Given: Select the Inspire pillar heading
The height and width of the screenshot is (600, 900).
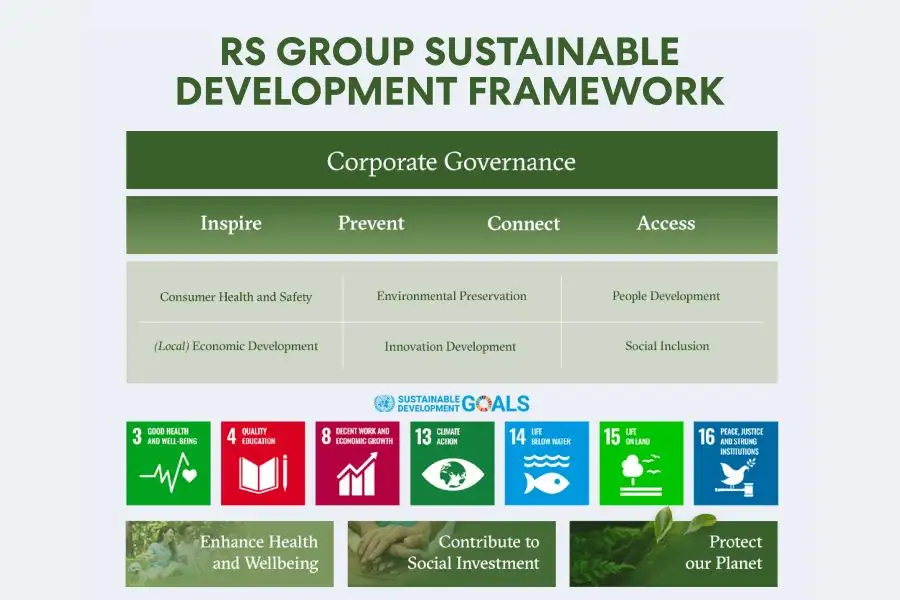Looking at the screenshot, I should [231, 224].
